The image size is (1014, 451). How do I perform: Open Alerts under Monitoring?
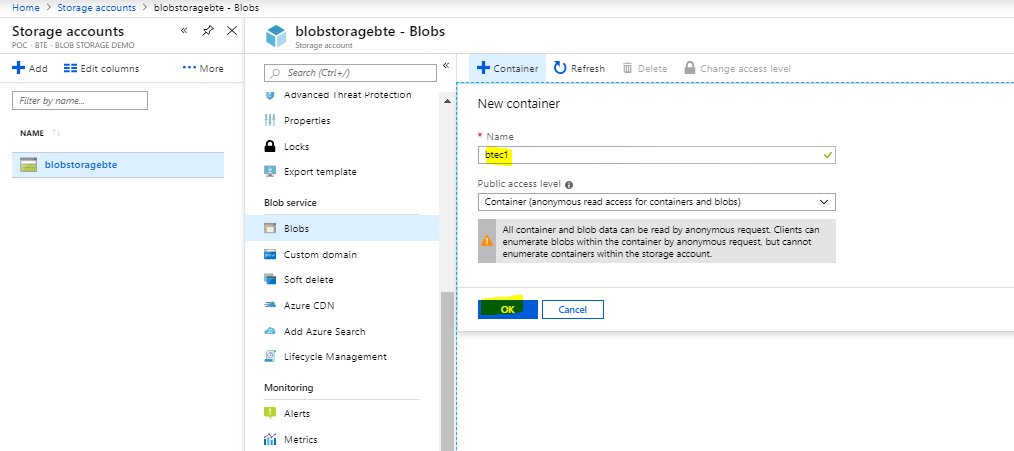click(x=297, y=413)
